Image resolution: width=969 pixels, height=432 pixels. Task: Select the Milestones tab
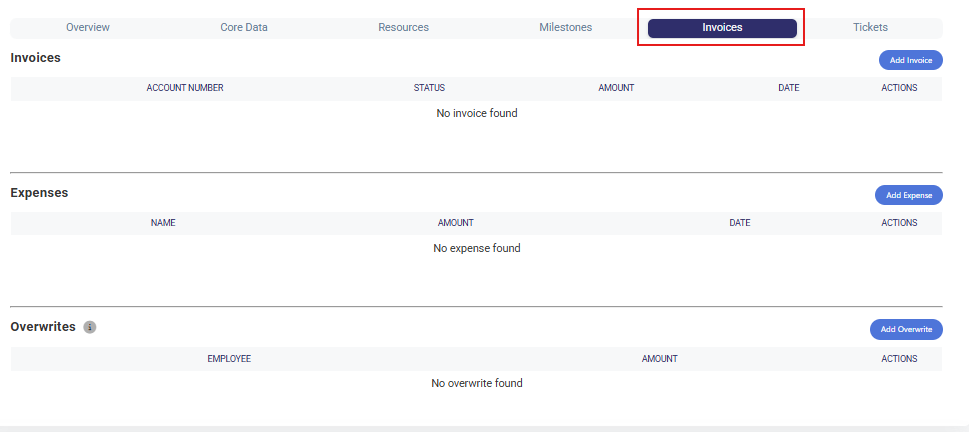point(565,27)
